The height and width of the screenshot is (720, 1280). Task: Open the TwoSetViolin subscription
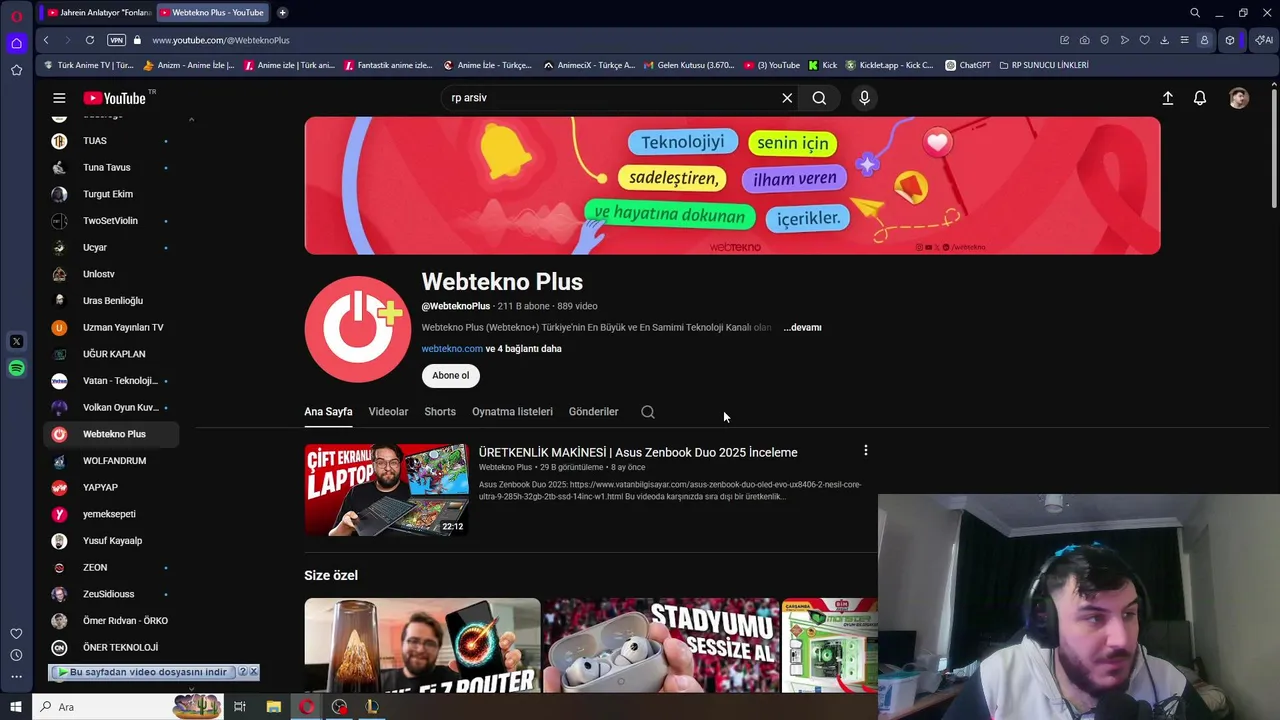(x=111, y=221)
